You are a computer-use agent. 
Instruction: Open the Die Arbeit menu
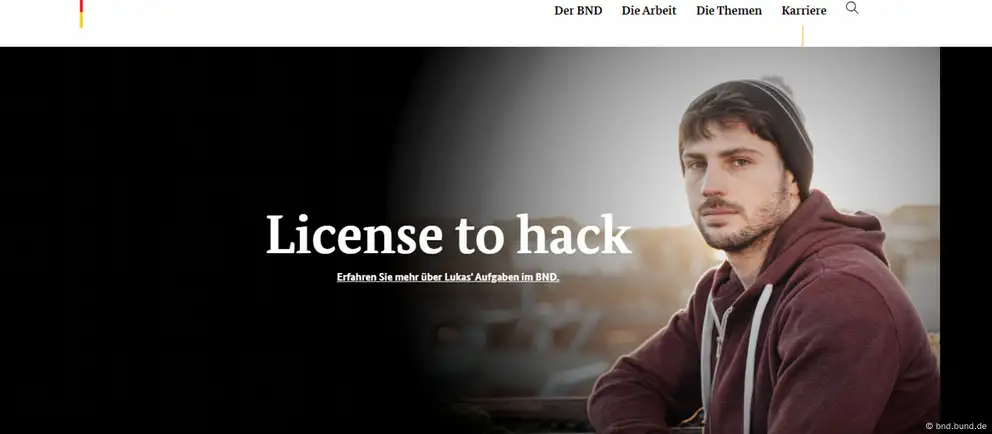pyautogui.click(x=649, y=11)
